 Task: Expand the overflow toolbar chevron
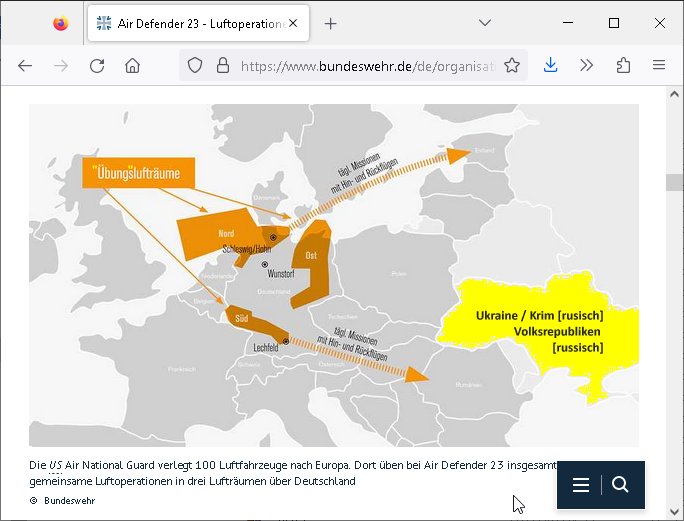(x=587, y=65)
